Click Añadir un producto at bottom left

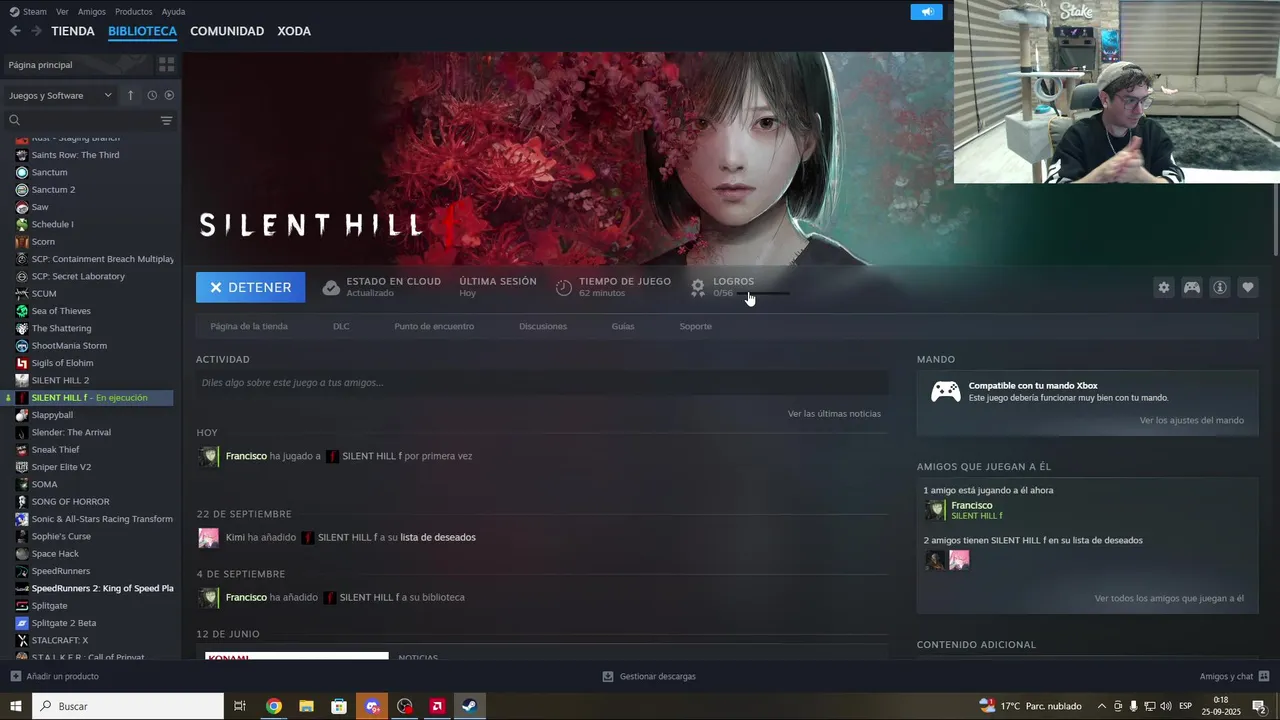click(55, 676)
